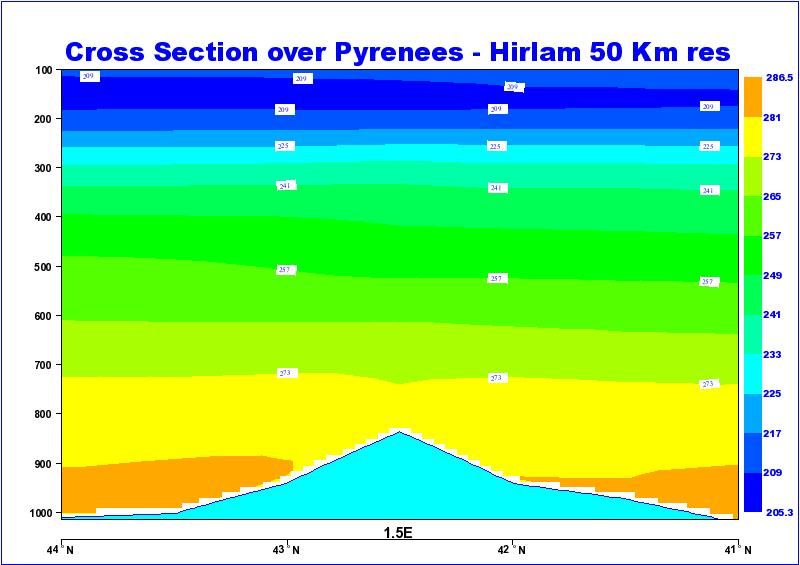The width and height of the screenshot is (800, 565).
Task: Click the 100 pressure level axis label
Action: (x=44, y=70)
